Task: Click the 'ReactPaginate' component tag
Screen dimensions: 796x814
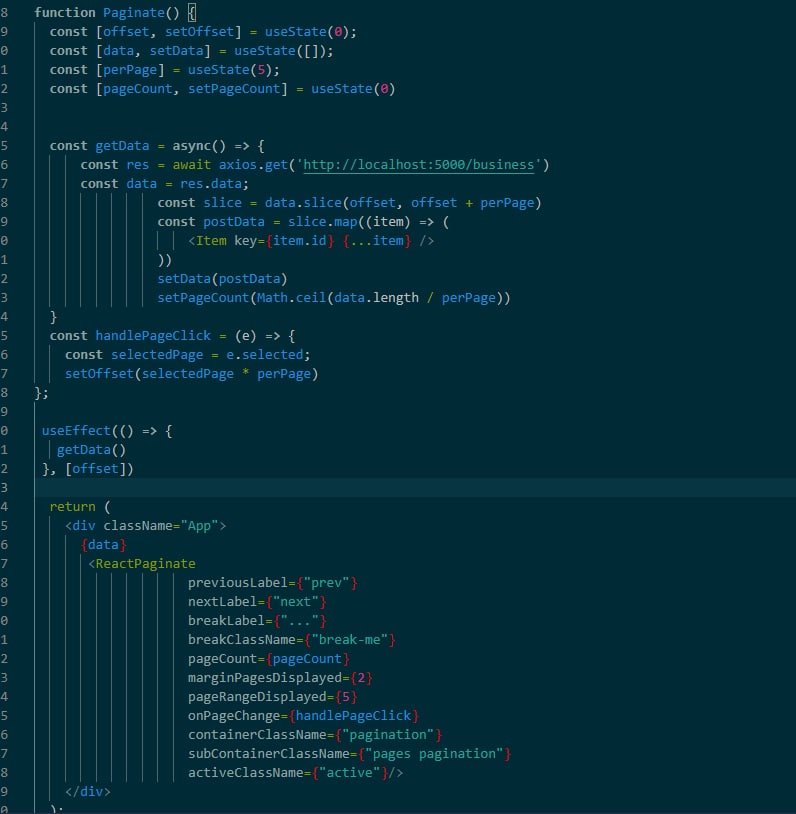Action: click(145, 564)
